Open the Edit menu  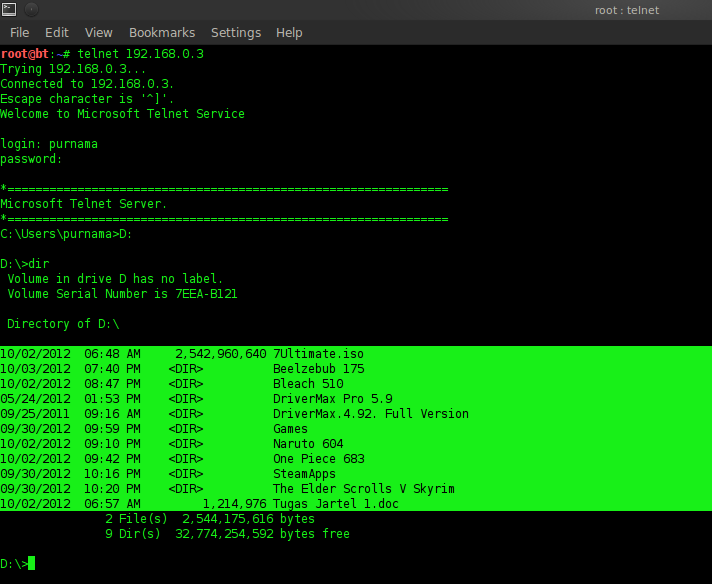pyautogui.click(x=57, y=33)
